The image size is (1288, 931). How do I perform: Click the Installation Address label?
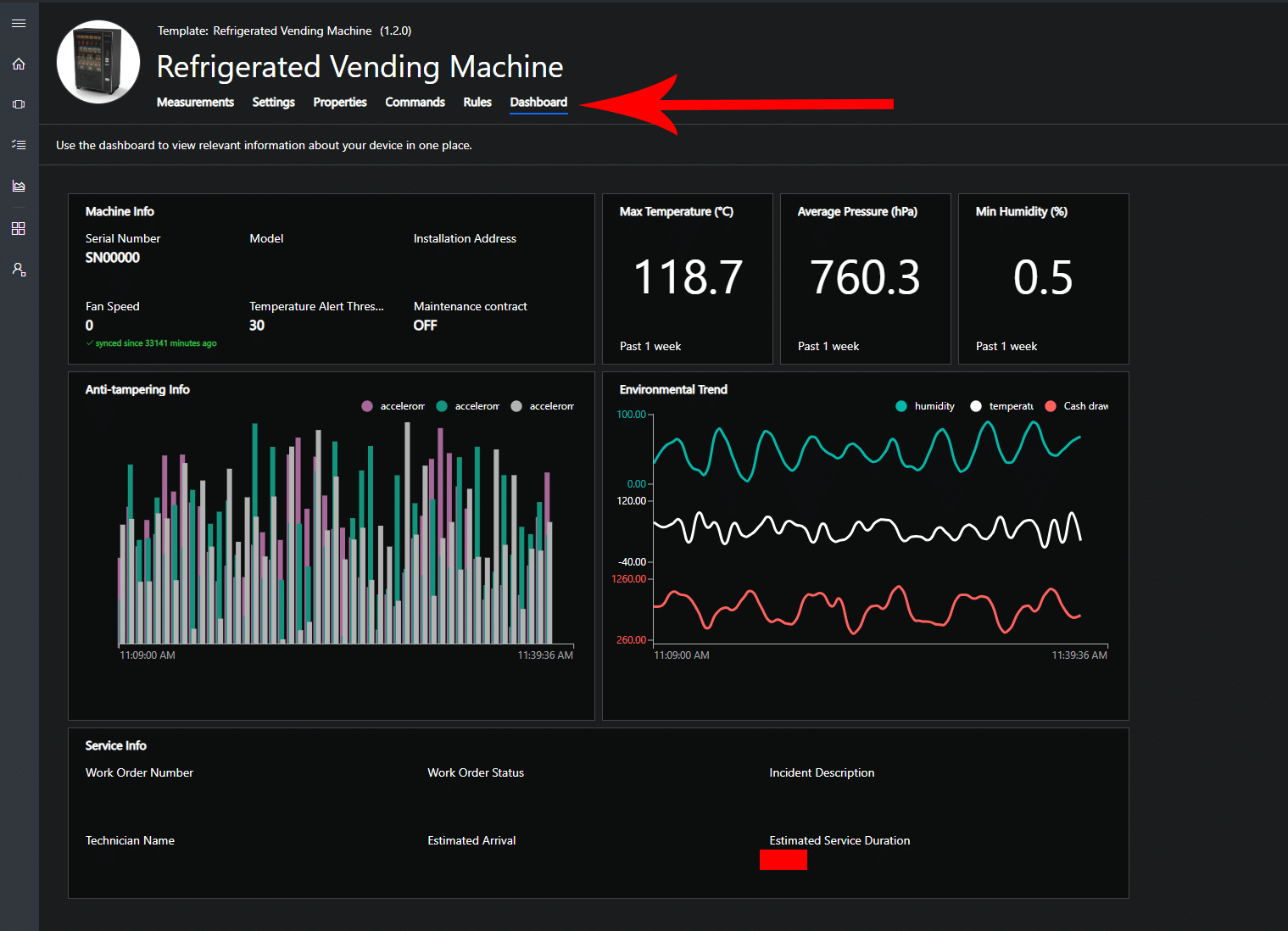click(x=465, y=238)
